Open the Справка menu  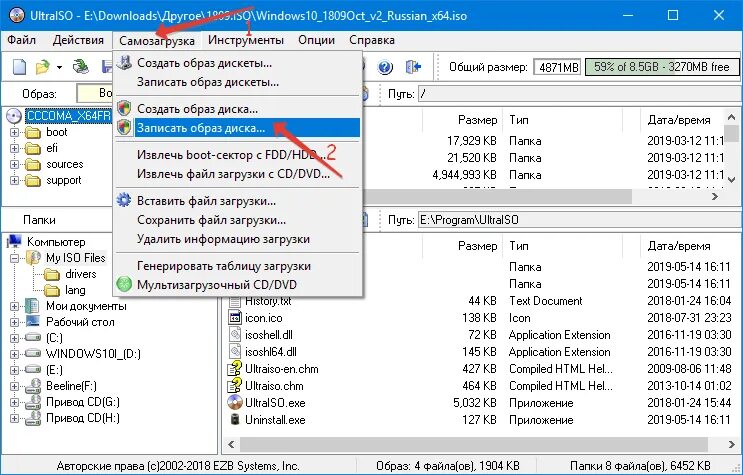point(372,40)
